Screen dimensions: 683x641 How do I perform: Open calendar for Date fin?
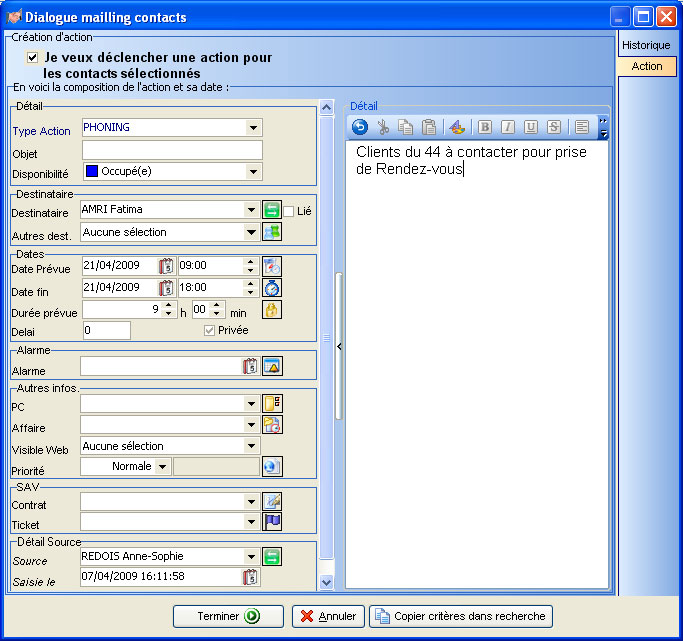[166, 288]
